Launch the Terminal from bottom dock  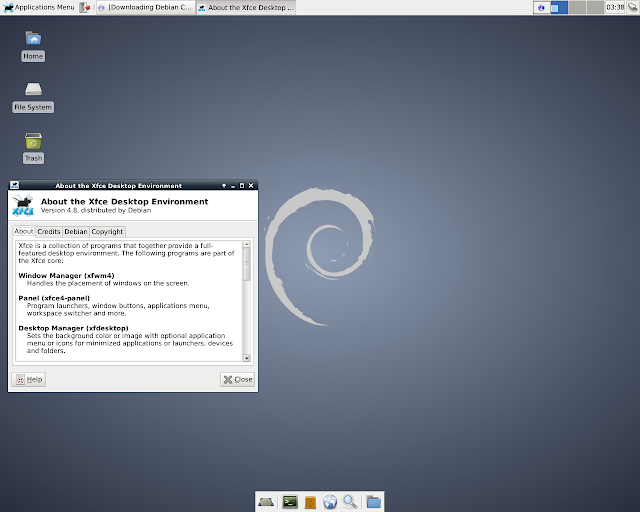point(290,501)
